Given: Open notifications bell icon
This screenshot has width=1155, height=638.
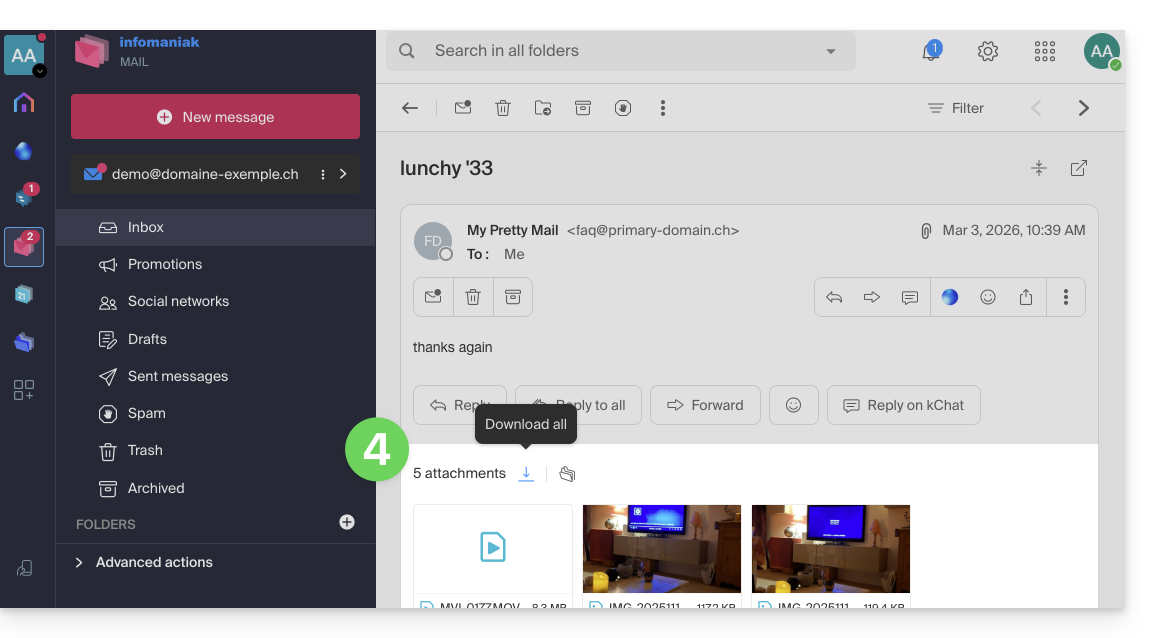Looking at the screenshot, I should 930,52.
